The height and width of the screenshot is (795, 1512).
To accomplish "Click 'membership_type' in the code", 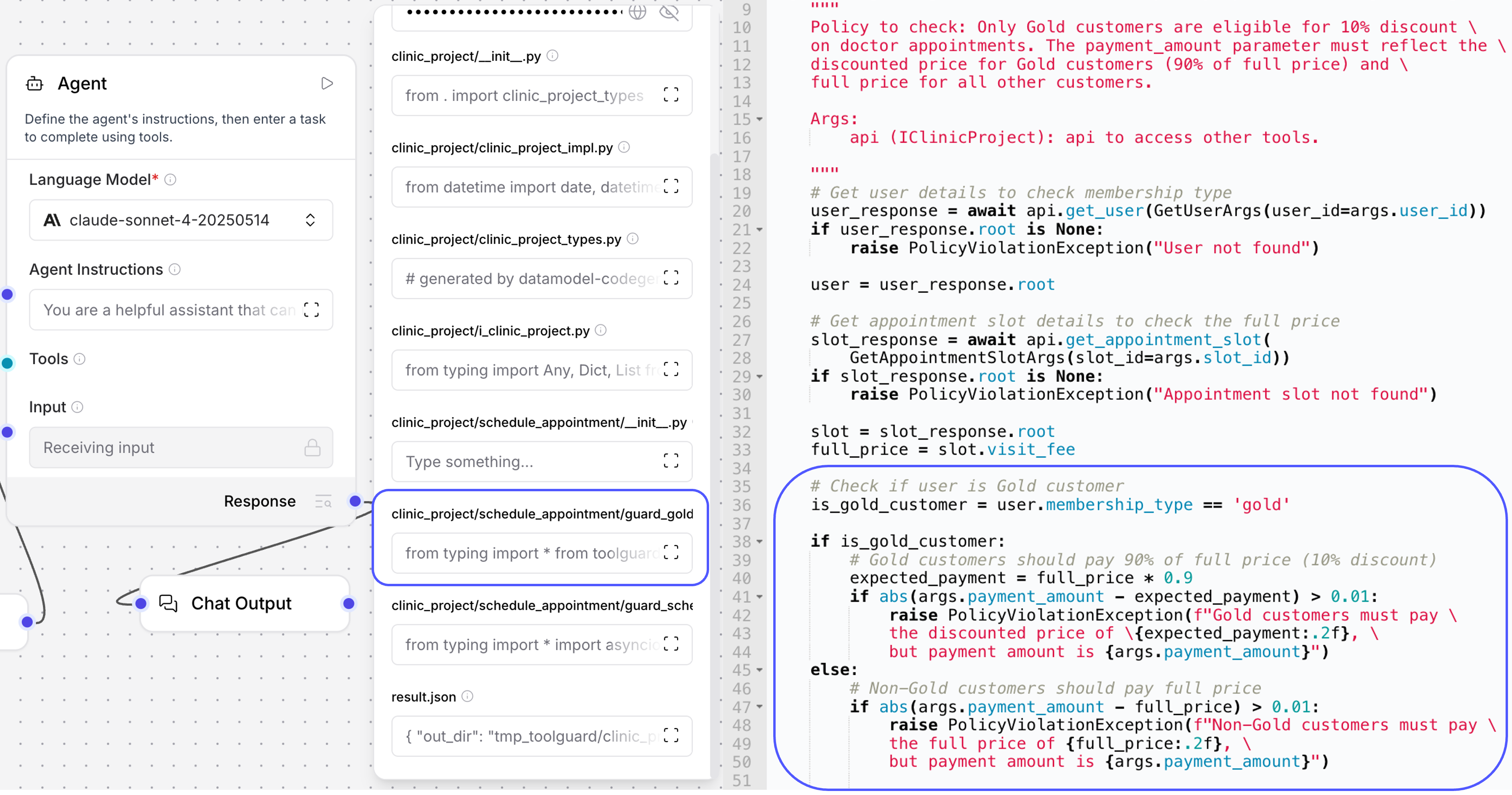I will [1119, 505].
